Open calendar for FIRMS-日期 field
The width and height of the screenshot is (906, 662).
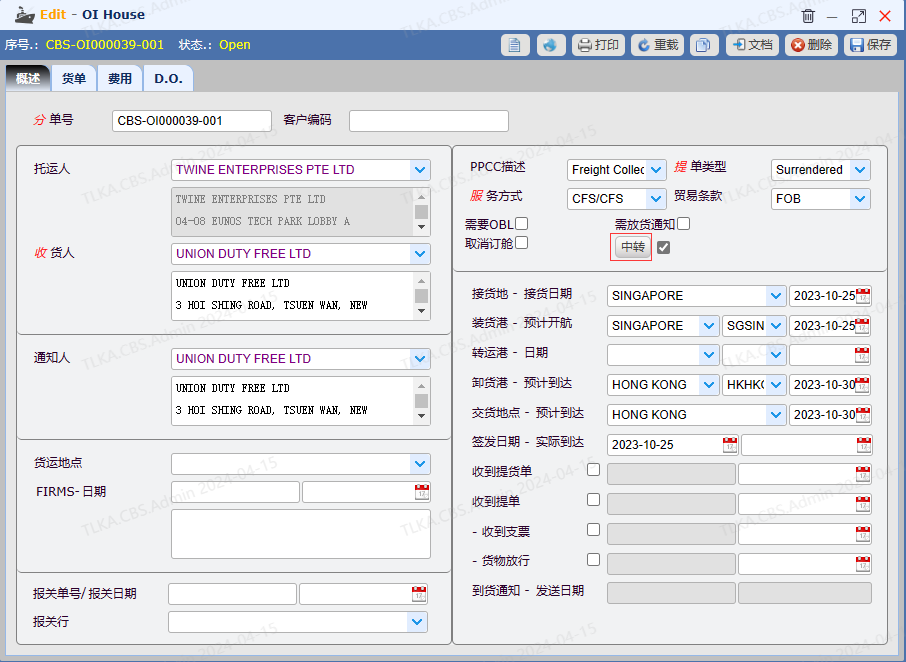(422, 492)
